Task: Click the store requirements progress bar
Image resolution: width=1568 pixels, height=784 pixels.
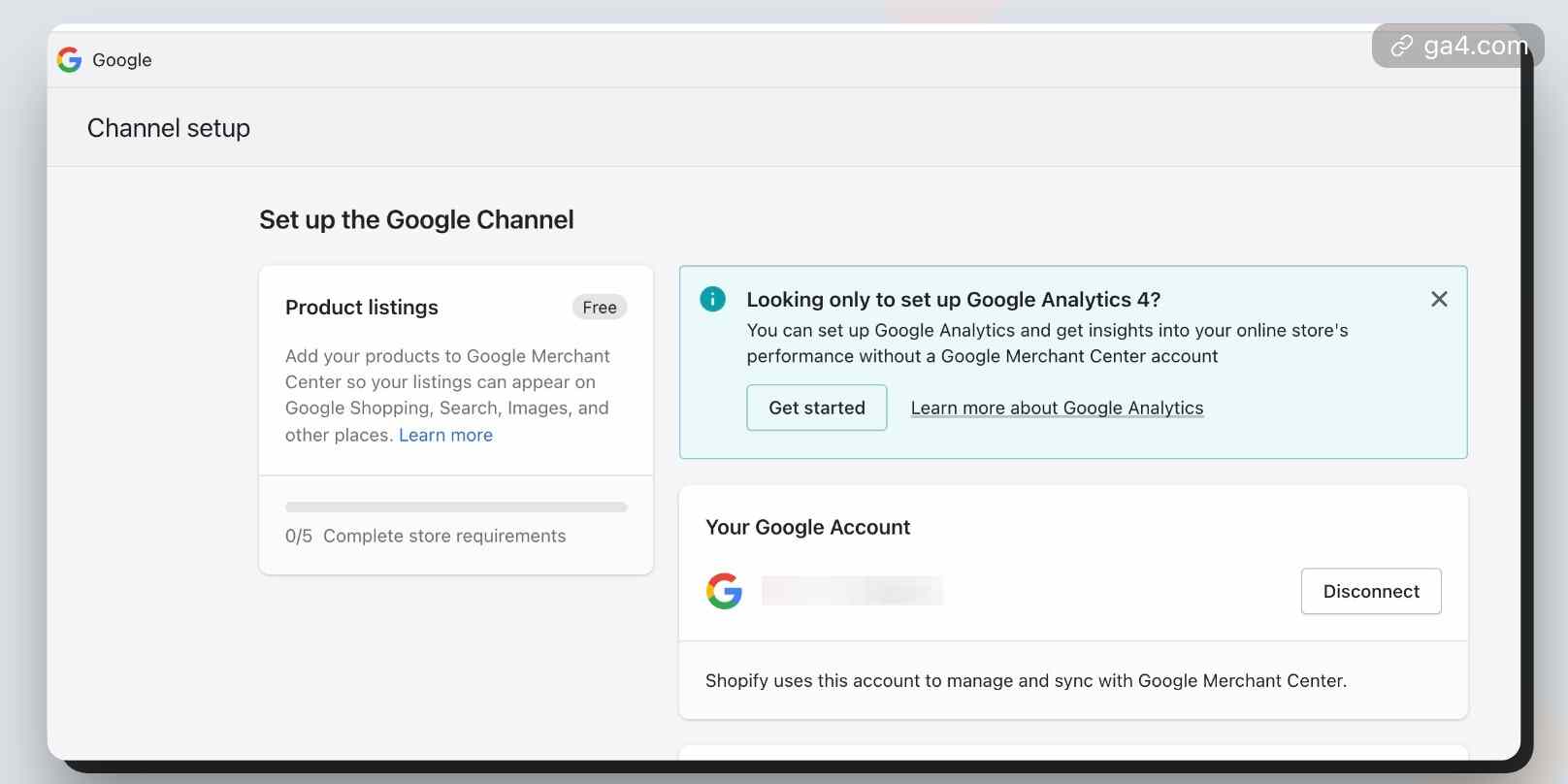Action: click(456, 506)
